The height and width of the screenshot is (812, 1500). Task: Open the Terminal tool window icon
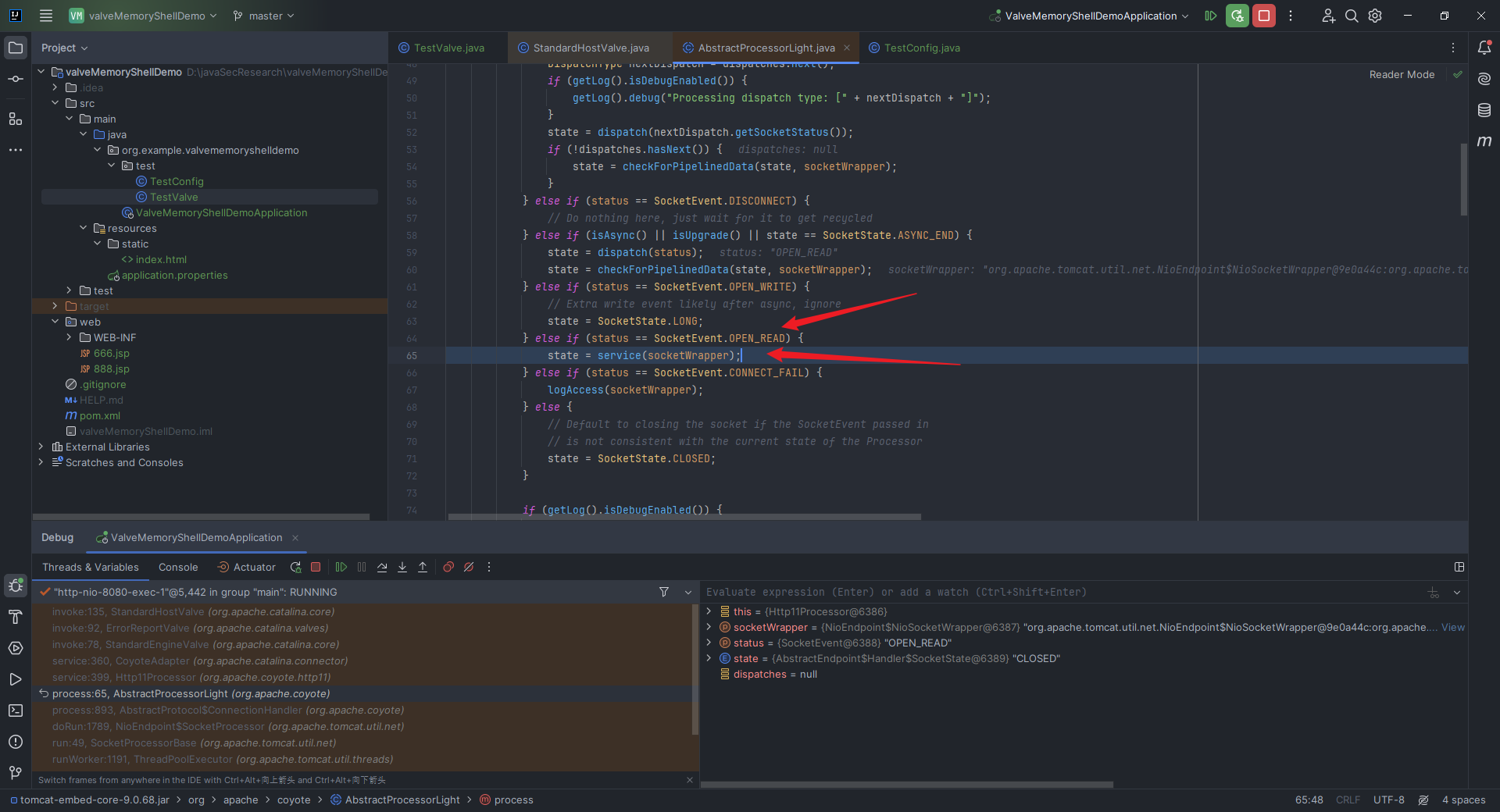[x=16, y=710]
